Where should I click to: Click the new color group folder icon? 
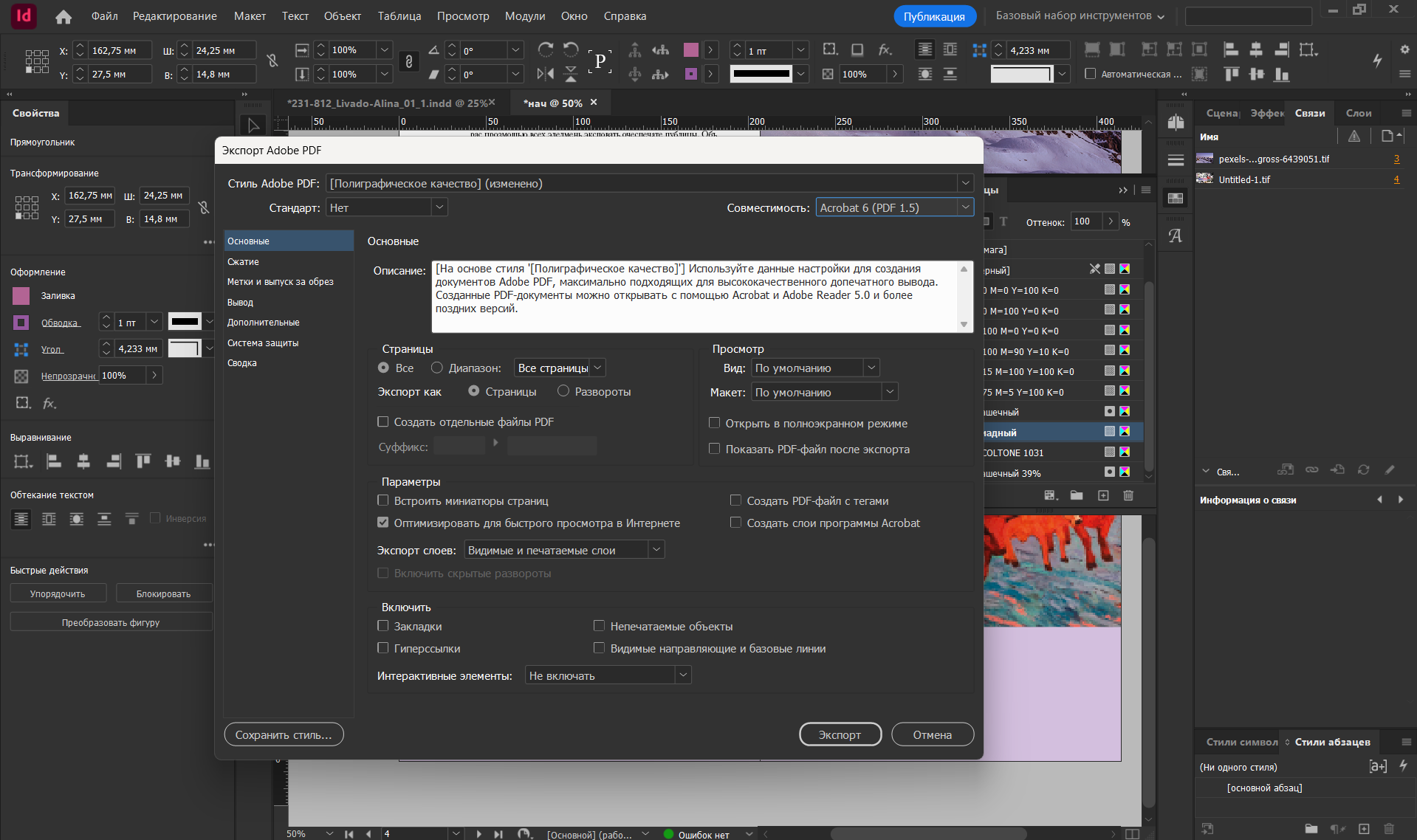pos(1077,495)
